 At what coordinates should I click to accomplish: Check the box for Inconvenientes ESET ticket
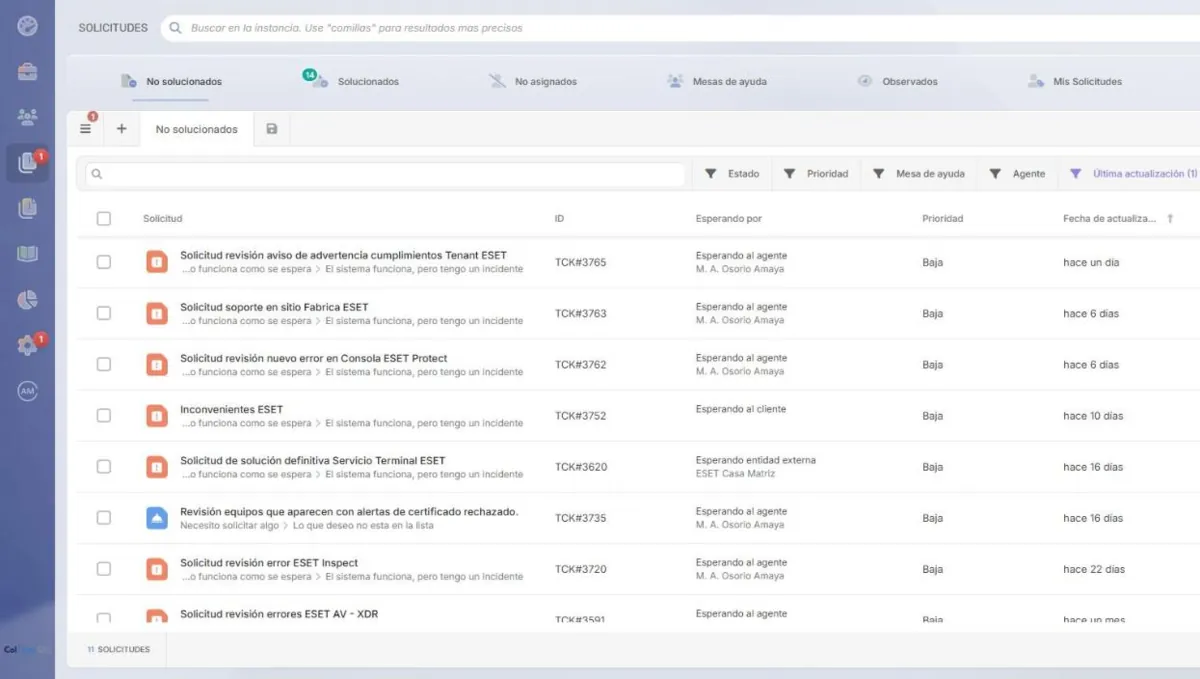click(104, 415)
